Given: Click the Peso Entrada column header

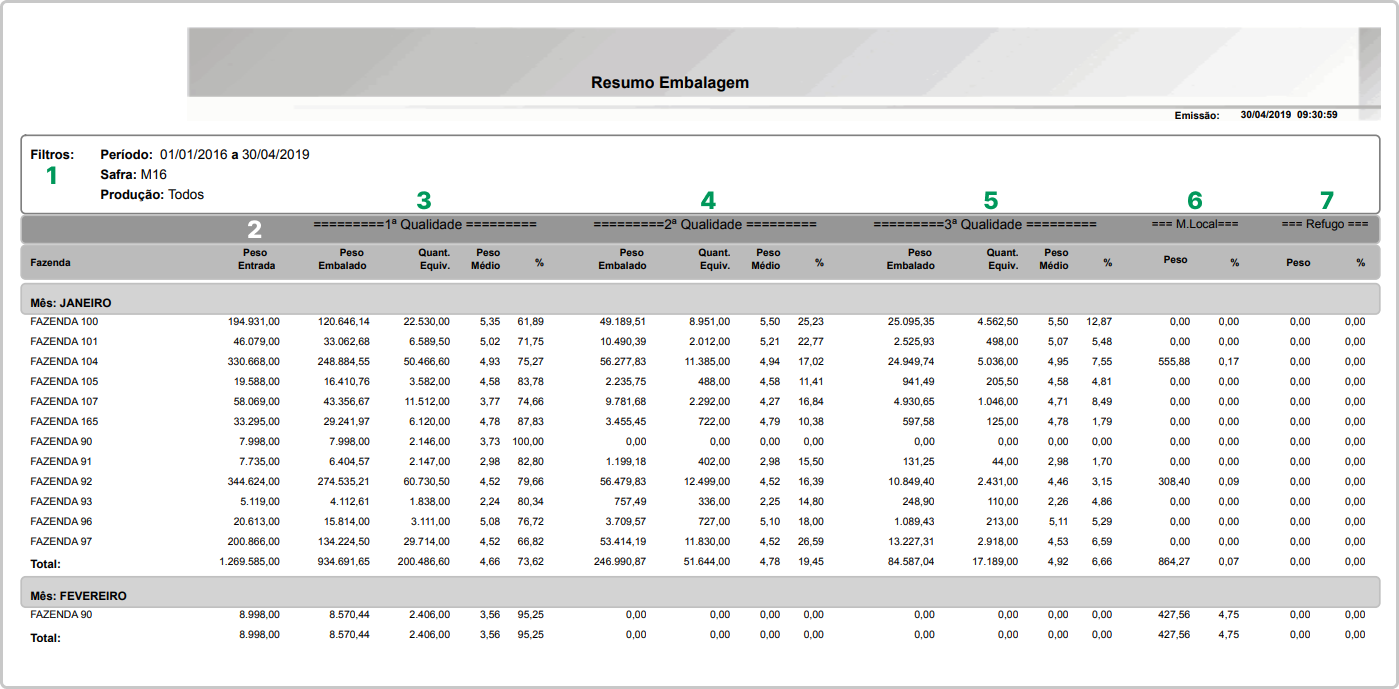Looking at the screenshot, I should click(x=255, y=259).
